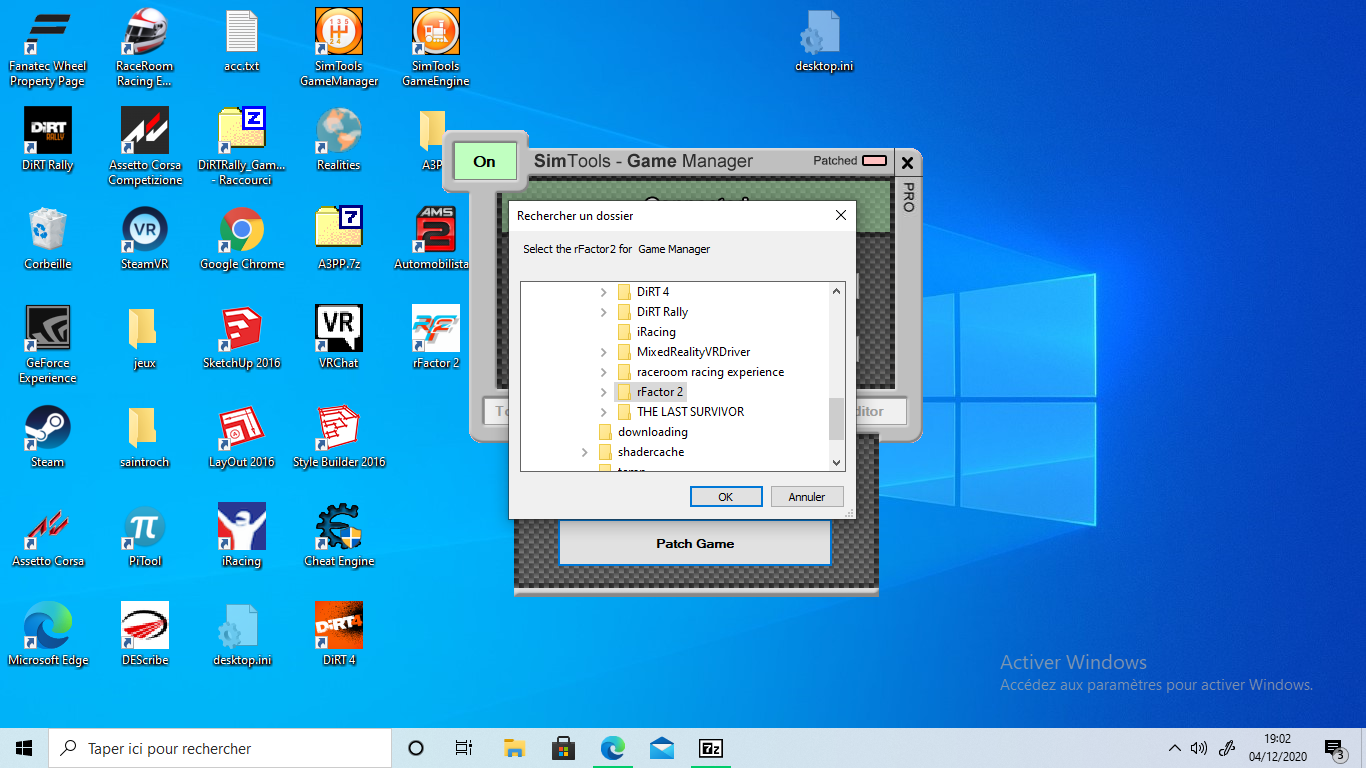Expand the rFactor 2 folder node
Viewport: 1366px width, 768px height.
tap(603, 392)
